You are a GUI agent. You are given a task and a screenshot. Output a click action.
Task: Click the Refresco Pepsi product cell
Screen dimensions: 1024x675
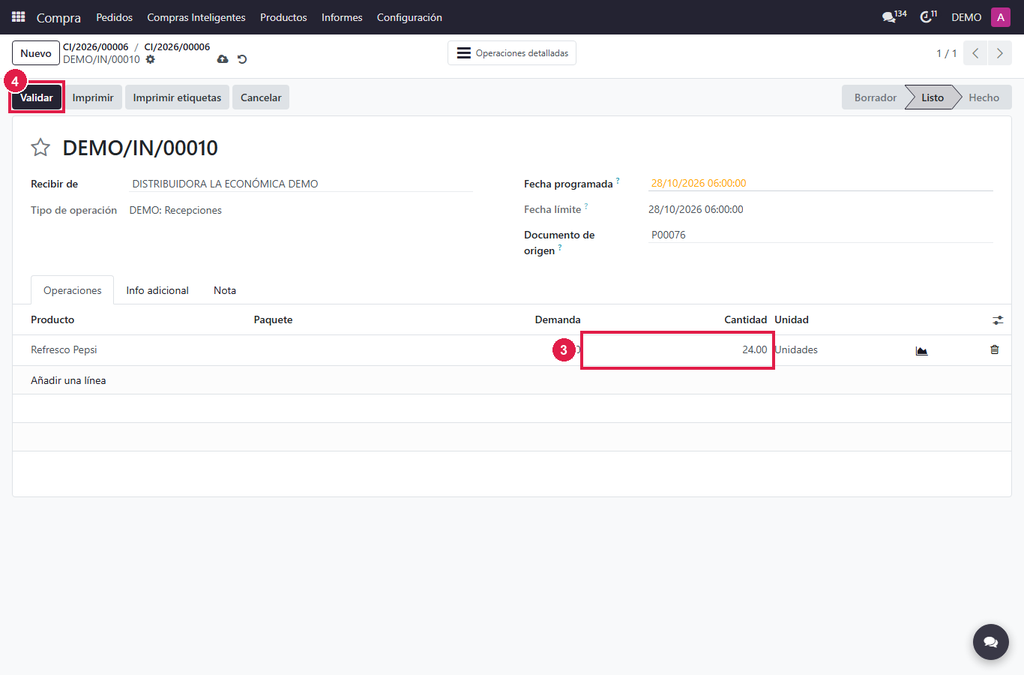[x=140, y=350]
